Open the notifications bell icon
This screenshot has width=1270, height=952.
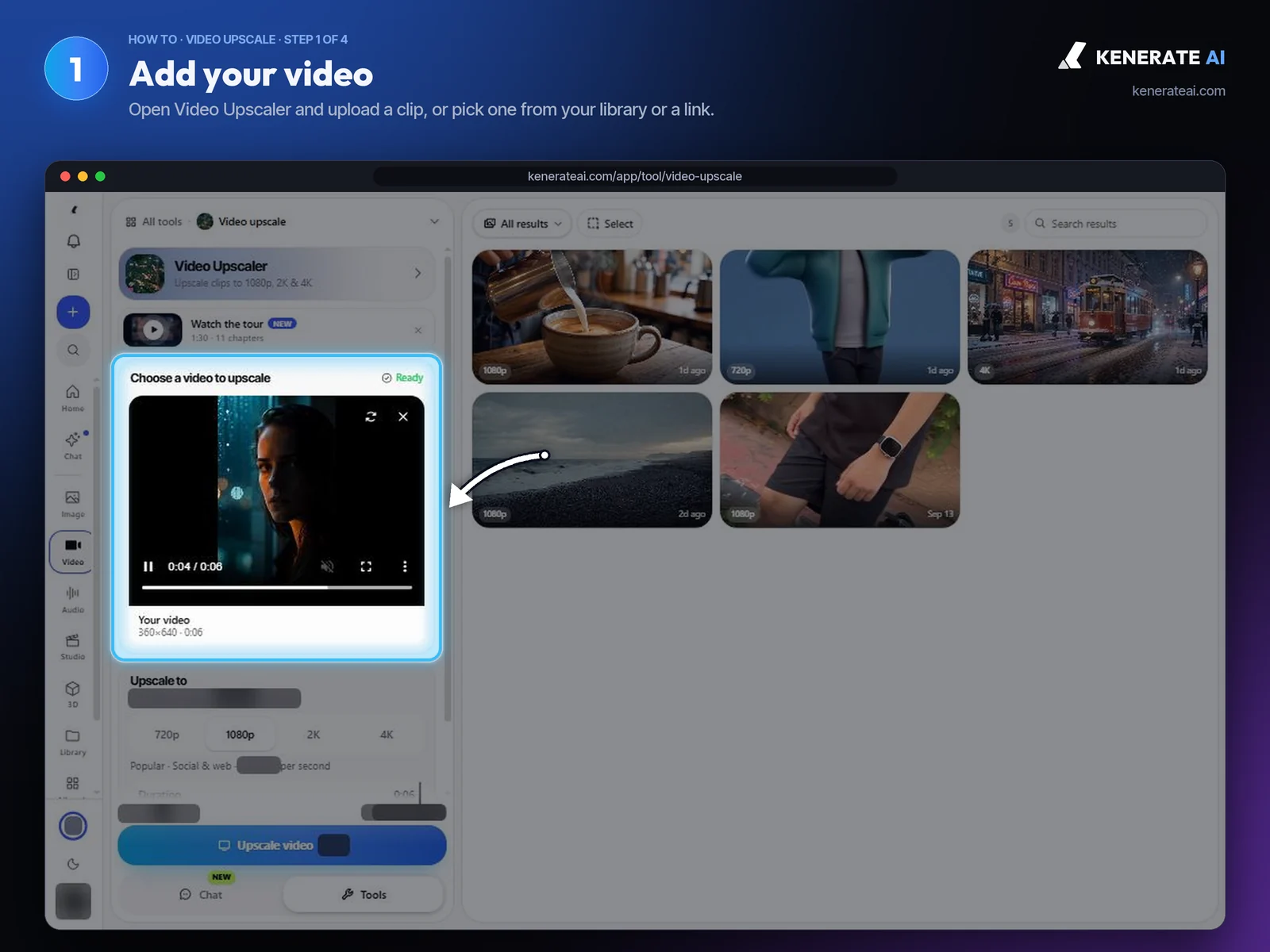[x=73, y=241]
